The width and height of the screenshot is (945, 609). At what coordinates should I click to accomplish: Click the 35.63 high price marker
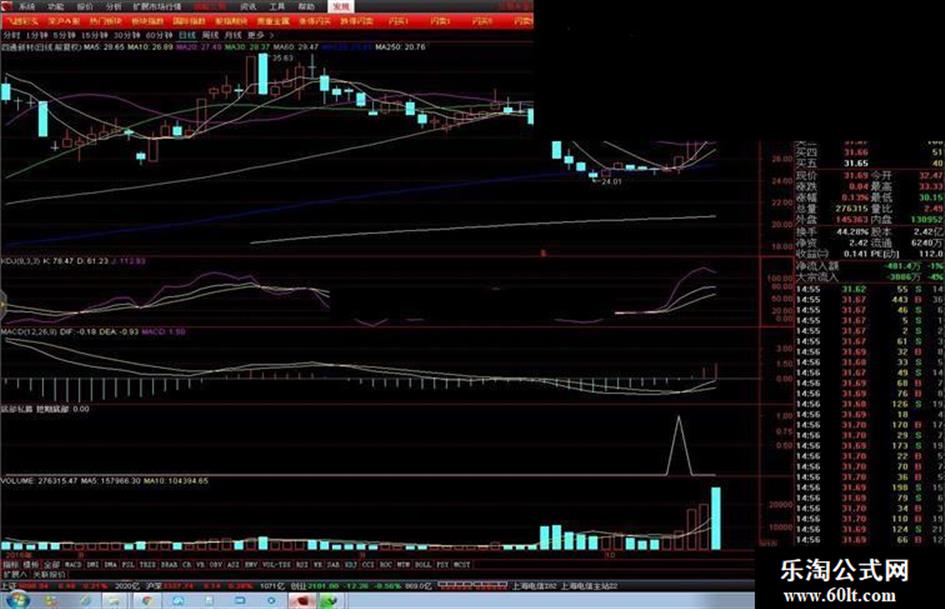(282, 58)
